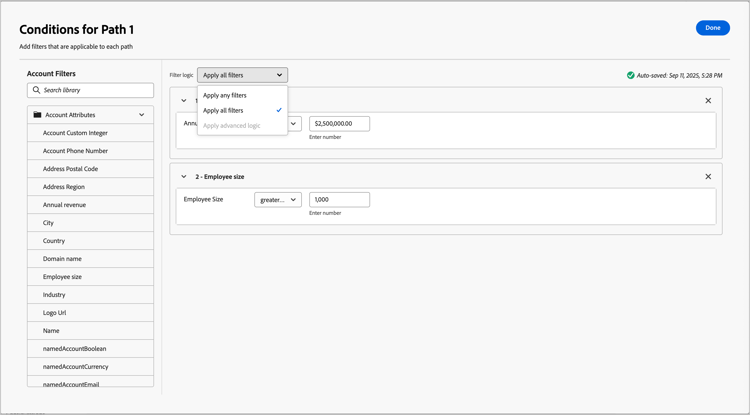750x415 pixels.
Task: Open the greater operator dropdown for Employee Size
Action: [278, 200]
